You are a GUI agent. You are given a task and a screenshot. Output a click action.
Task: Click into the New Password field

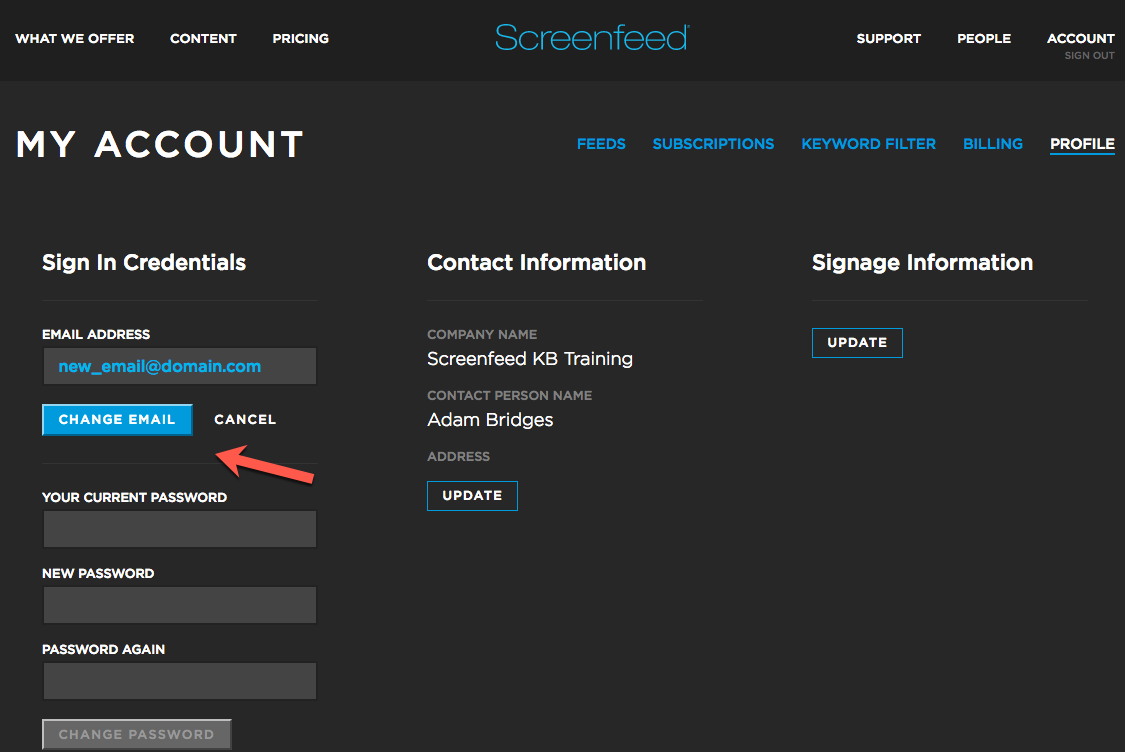[180, 605]
